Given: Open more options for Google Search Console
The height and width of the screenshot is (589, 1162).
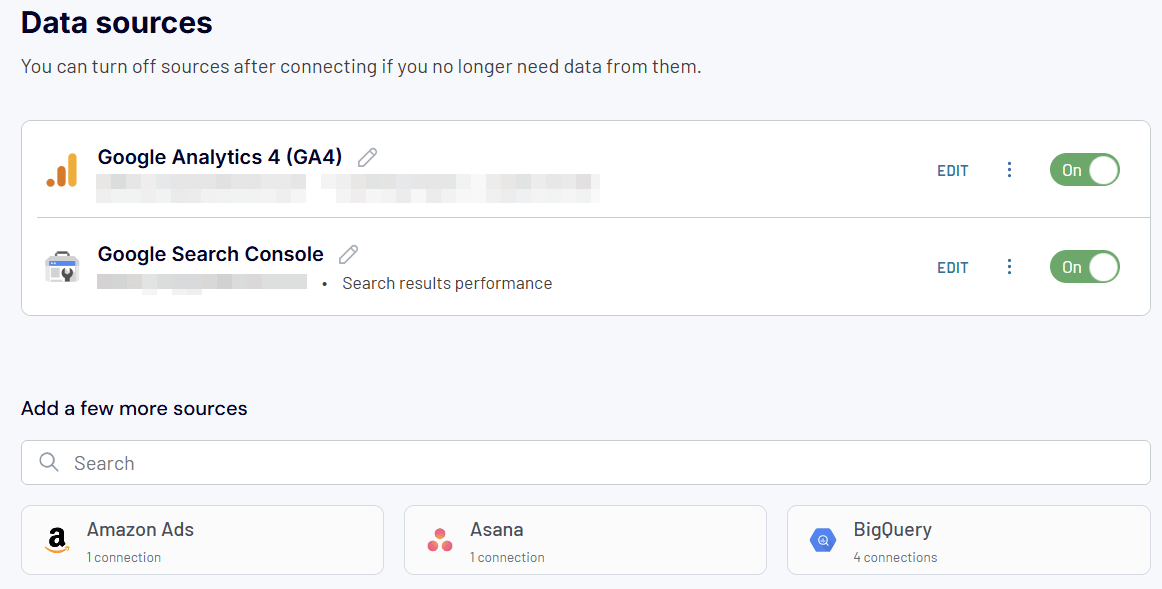Looking at the screenshot, I should [x=1009, y=267].
